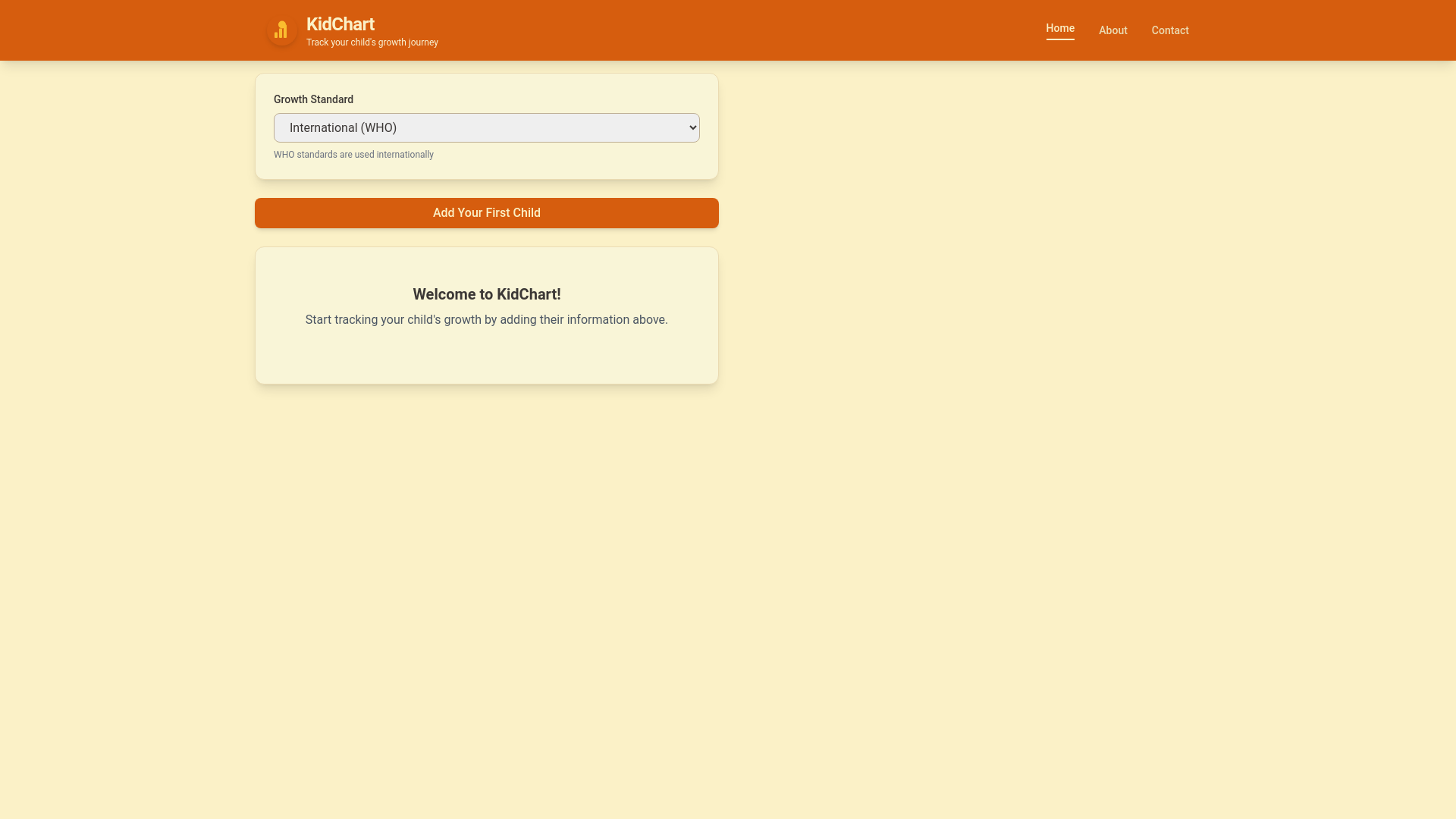The image size is (1456, 819).
Task: Open the Contact page link
Action: [x=1169, y=30]
